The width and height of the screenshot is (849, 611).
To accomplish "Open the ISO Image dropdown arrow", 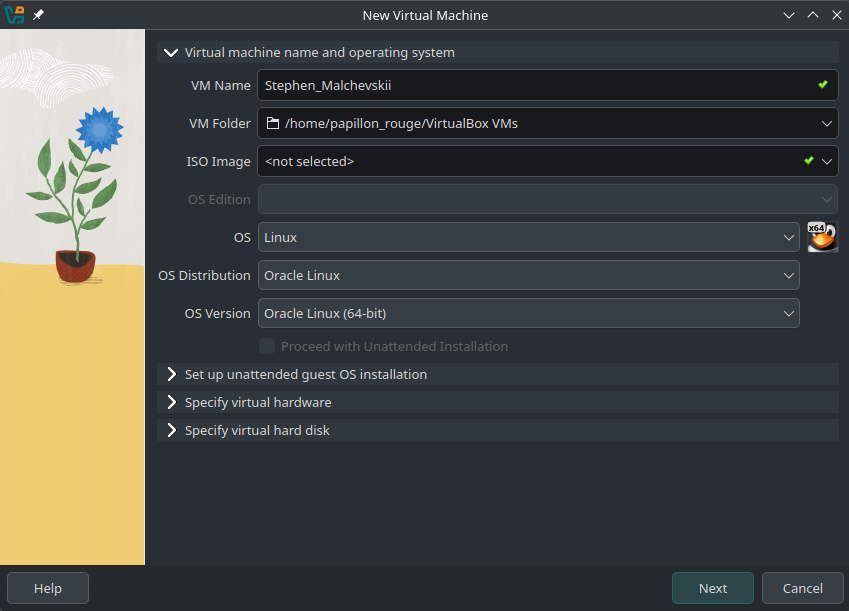I will tap(827, 161).
